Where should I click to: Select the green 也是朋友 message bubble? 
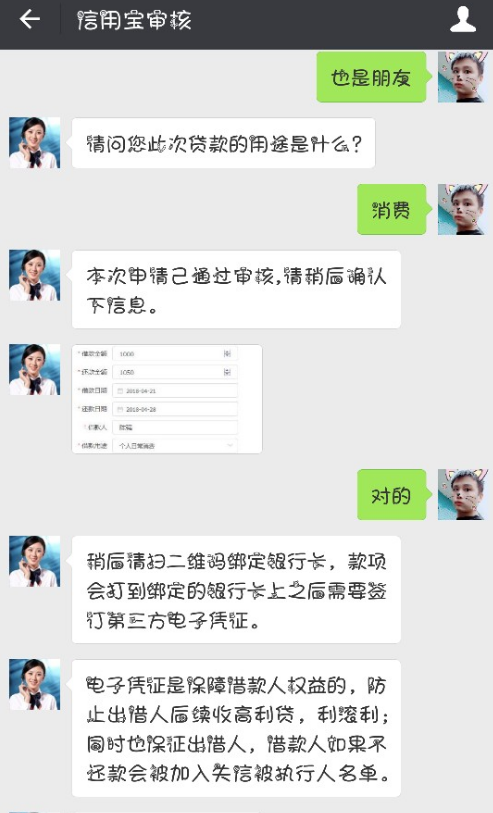tap(372, 77)
